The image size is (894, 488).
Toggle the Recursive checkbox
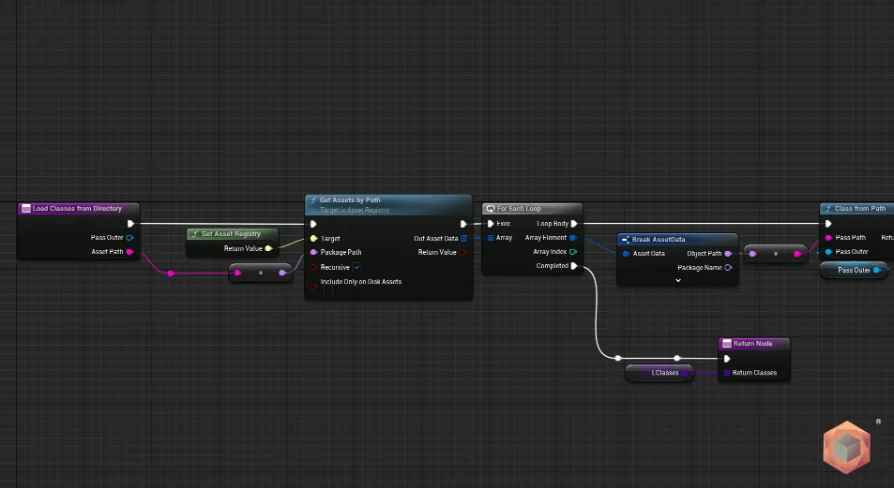357,267
